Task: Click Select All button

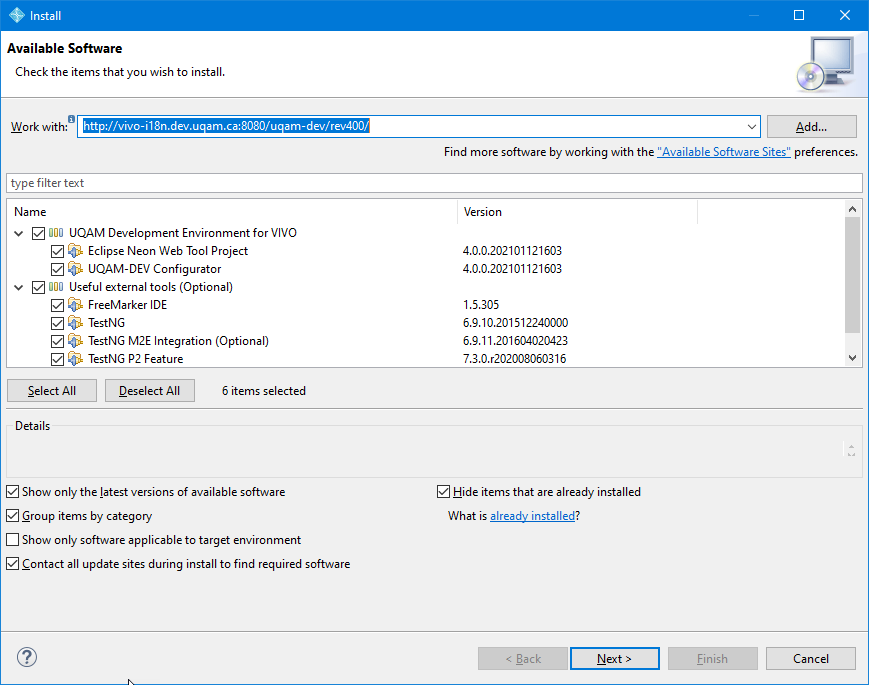Action: [x=52, y=391]
